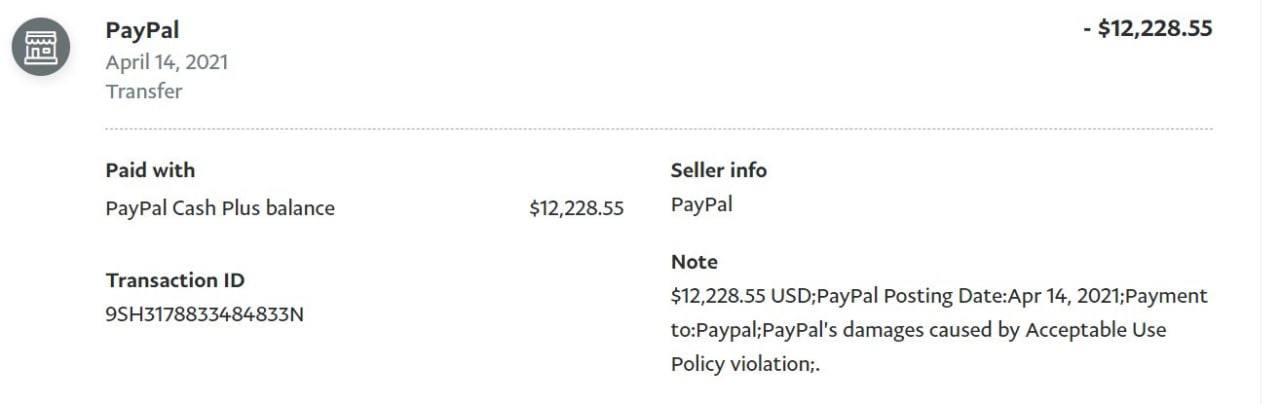Click "Policy violation" on the note's last line
The width and height of the screenshot is (1280, 404).
coord(740,363)
